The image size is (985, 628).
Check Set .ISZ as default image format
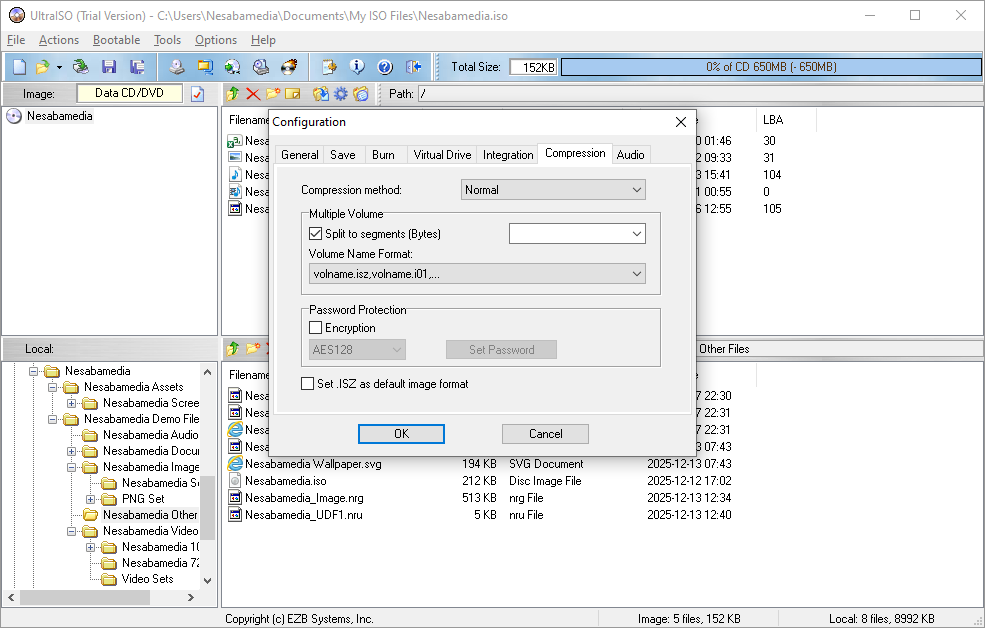(x=308, y=384)
